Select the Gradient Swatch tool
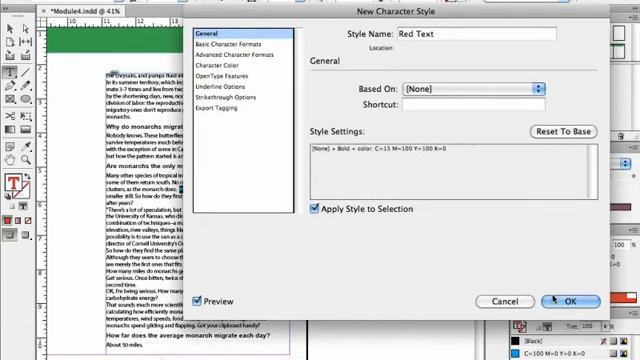Image resolution: width=640 pixels, height=360 pixels. tap(10, 130)
